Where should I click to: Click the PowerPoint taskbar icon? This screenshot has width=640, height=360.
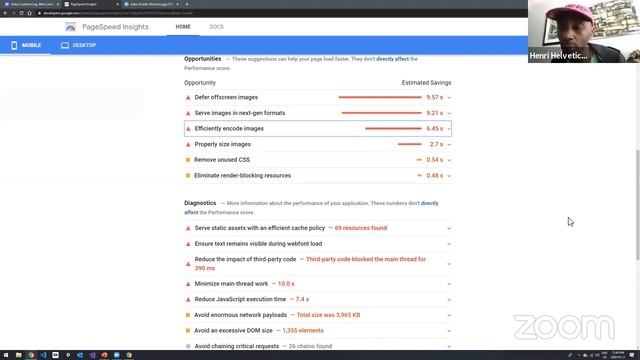[104, 355]
